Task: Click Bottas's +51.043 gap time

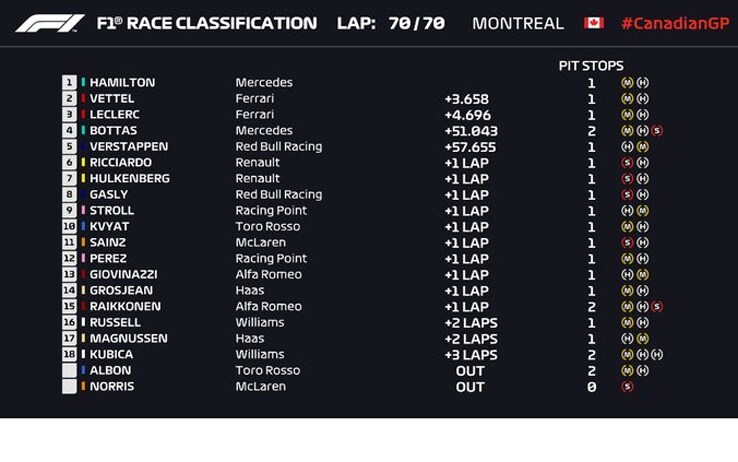Action: click(x=471, y=131)
